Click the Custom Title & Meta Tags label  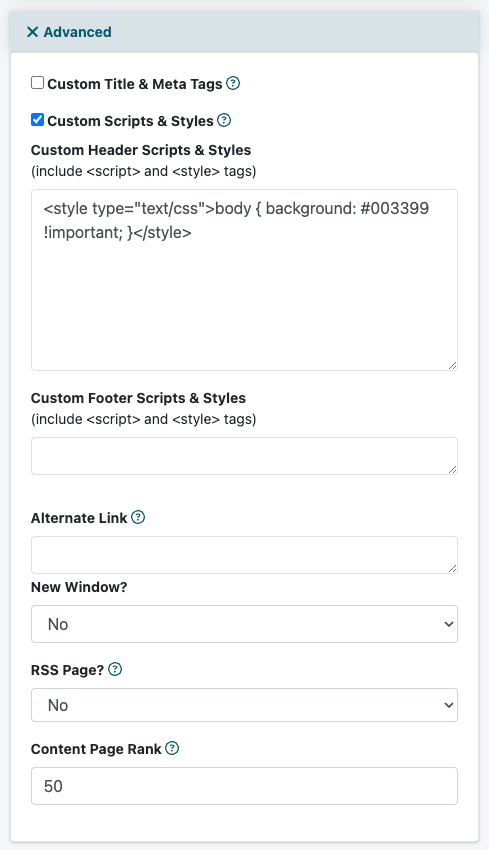pyautogui.click(x=135, y=84)
